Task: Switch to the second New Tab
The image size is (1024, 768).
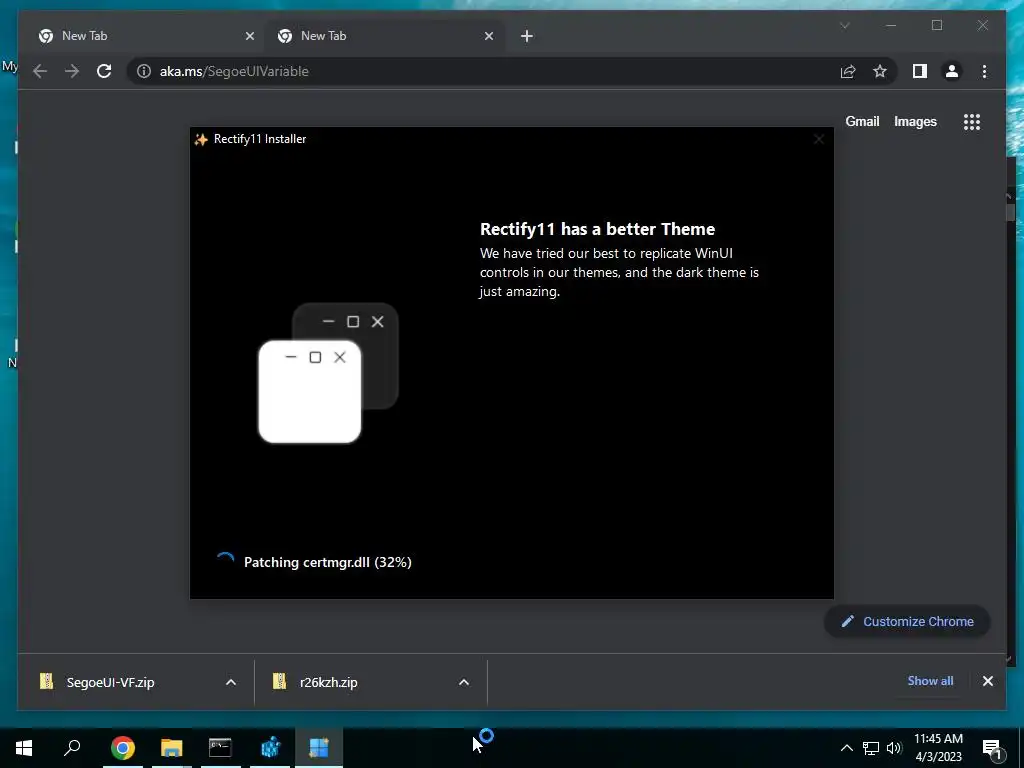Action: click(x=385, y=36)
